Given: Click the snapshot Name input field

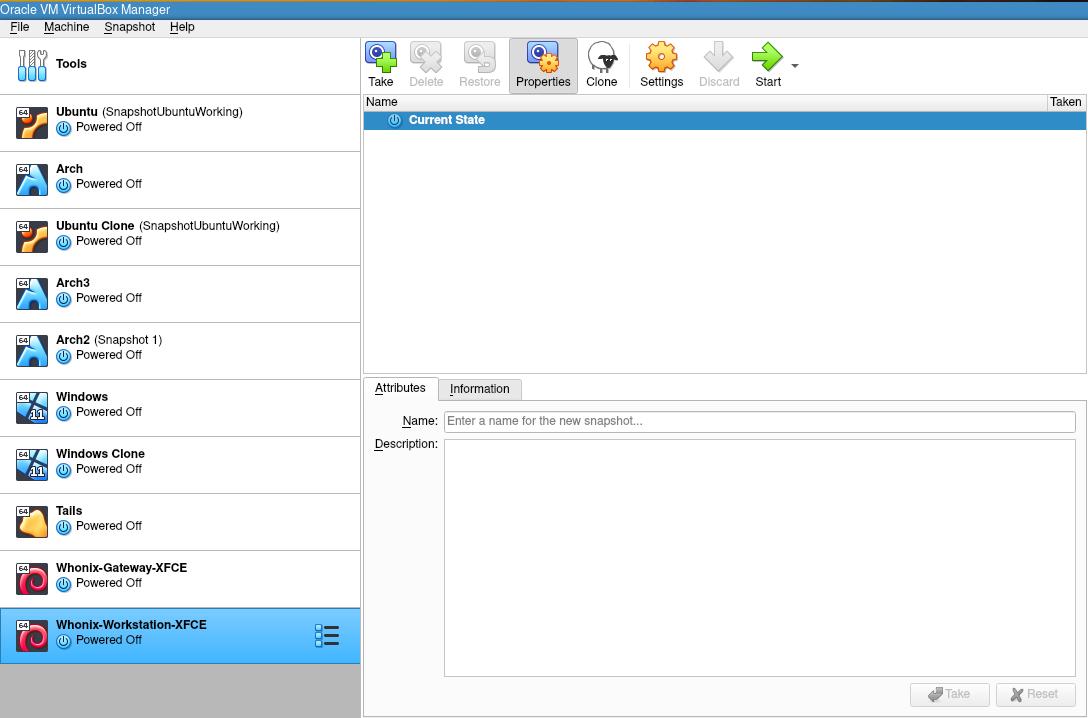Looking at the screenshot, I should 759,421.
